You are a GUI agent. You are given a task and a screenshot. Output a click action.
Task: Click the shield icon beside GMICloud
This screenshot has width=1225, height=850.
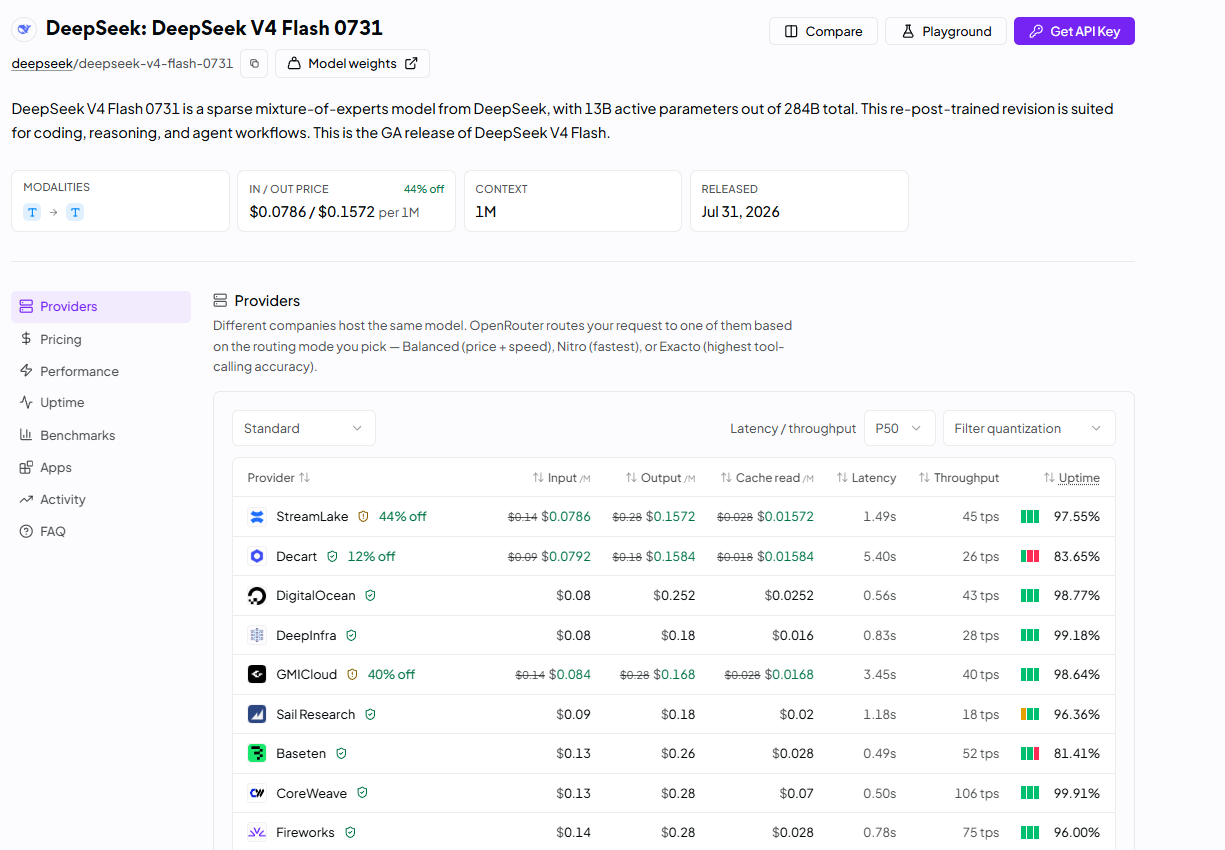[x=352, y=675]
